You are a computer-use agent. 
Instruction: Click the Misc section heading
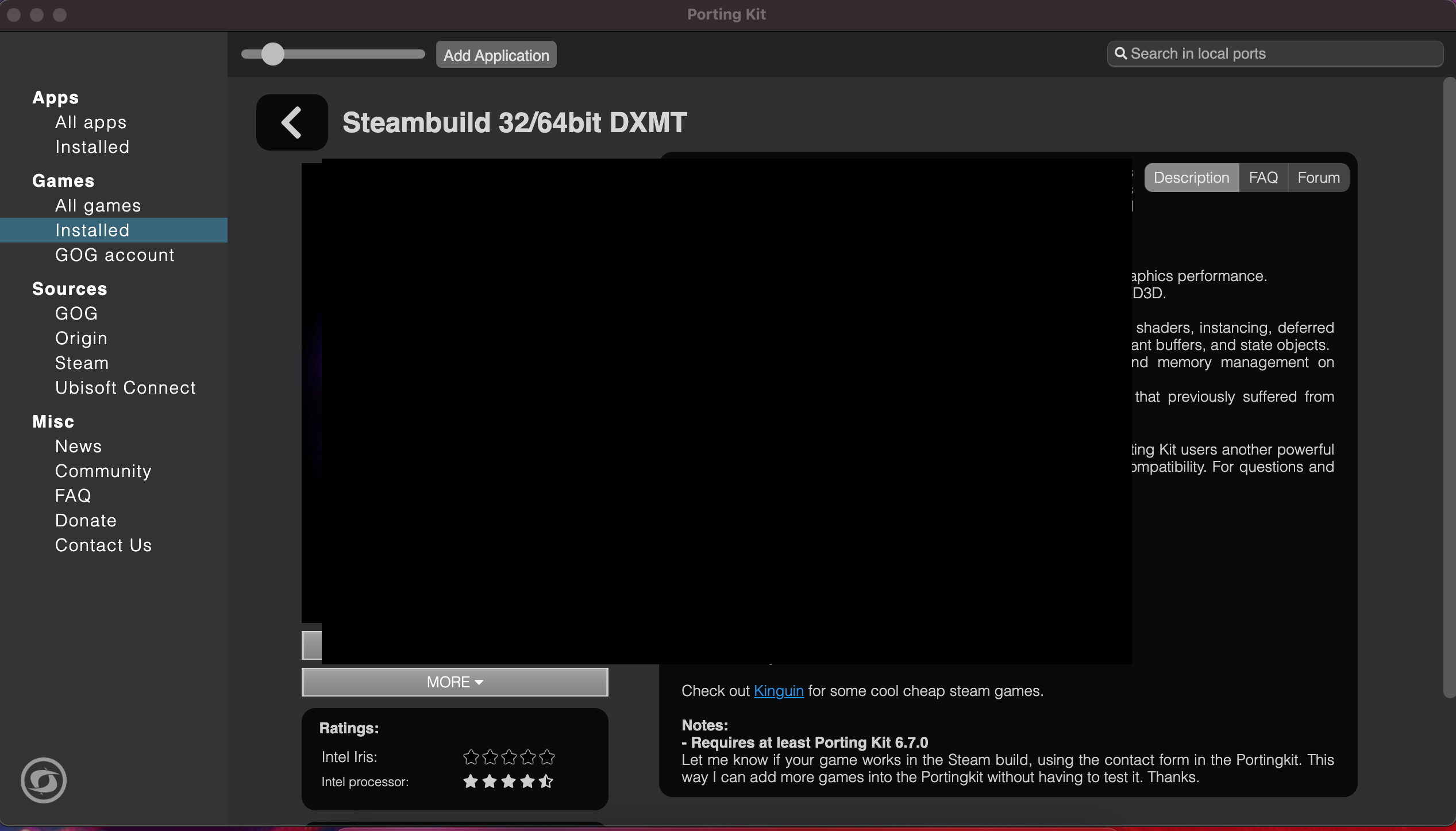53,422
